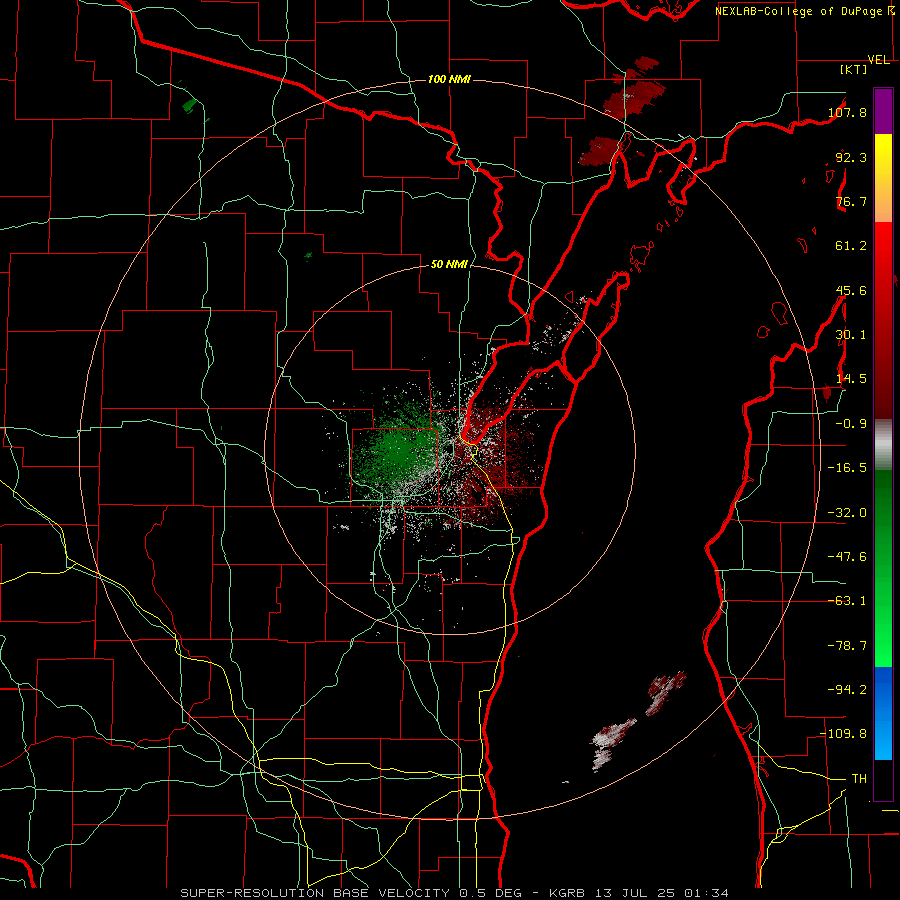
Task: Select the -16.5 scale value
Action: [847, 468]
